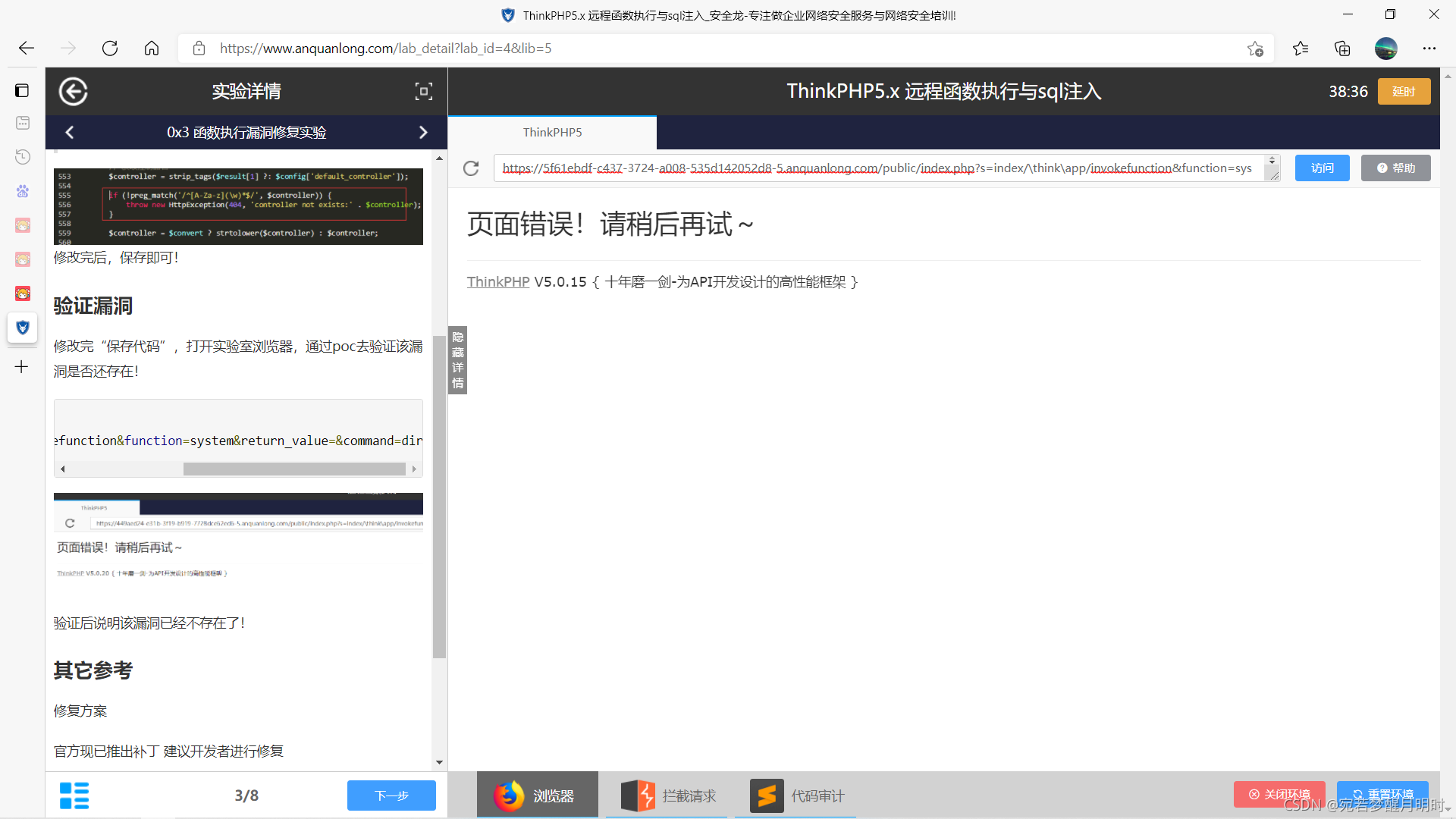1456x819 pixels.
Task: Open the user profile avatar
Action: (1385, 49)
